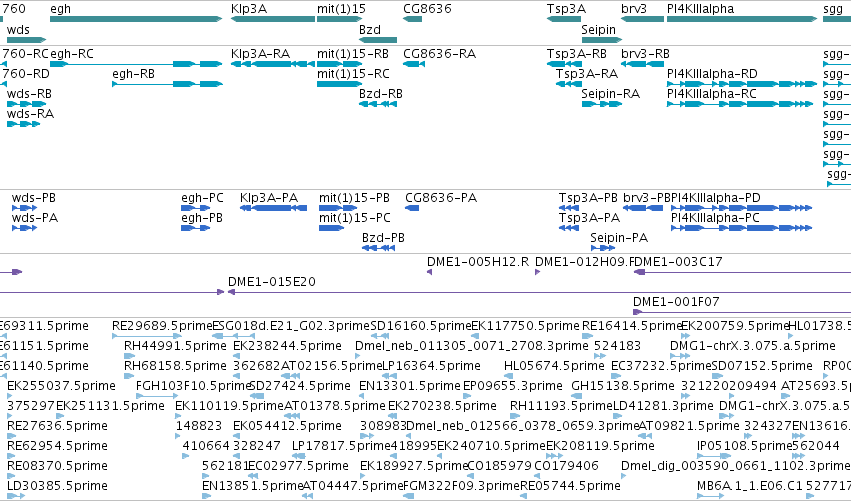This screenshot has height=501, width=851.
Task: Click the PI4KIIIalpha-RC transcript label
Action: [712, 93]
